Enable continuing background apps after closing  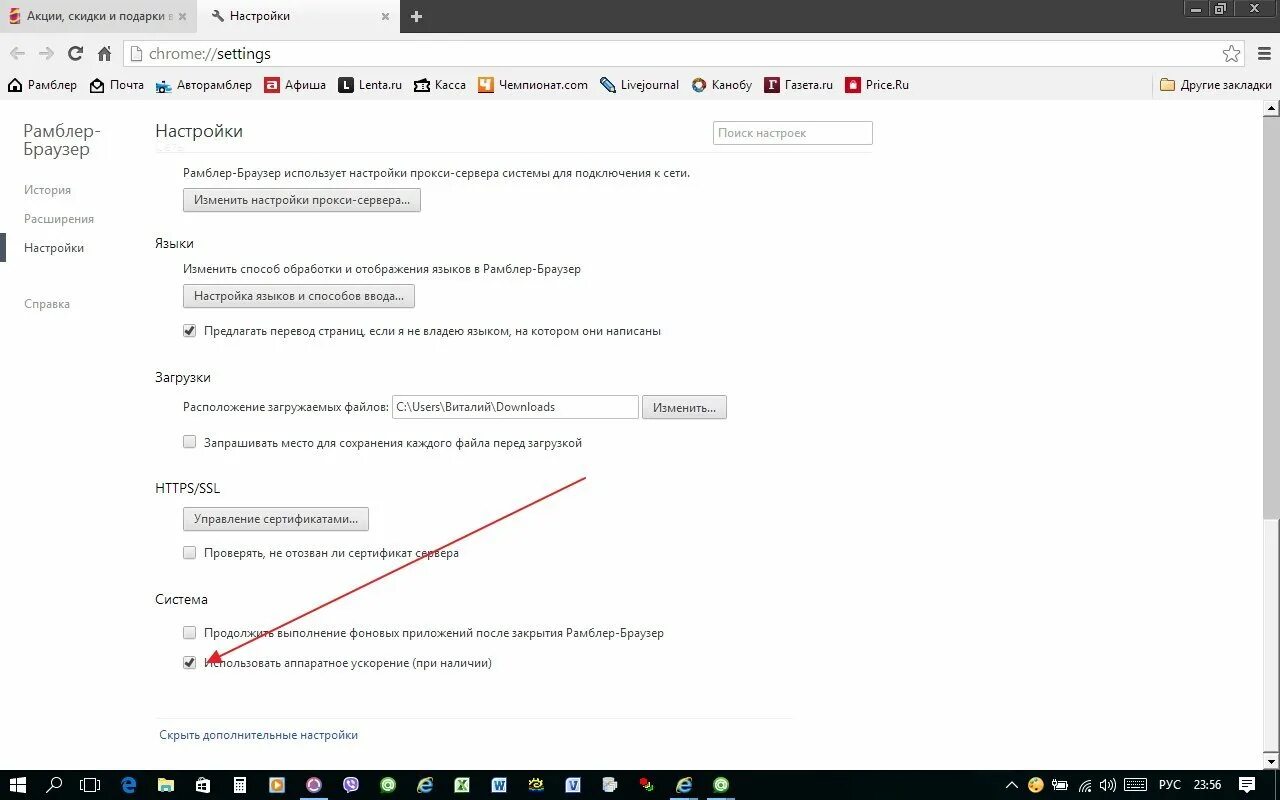(x=189, y=633)
